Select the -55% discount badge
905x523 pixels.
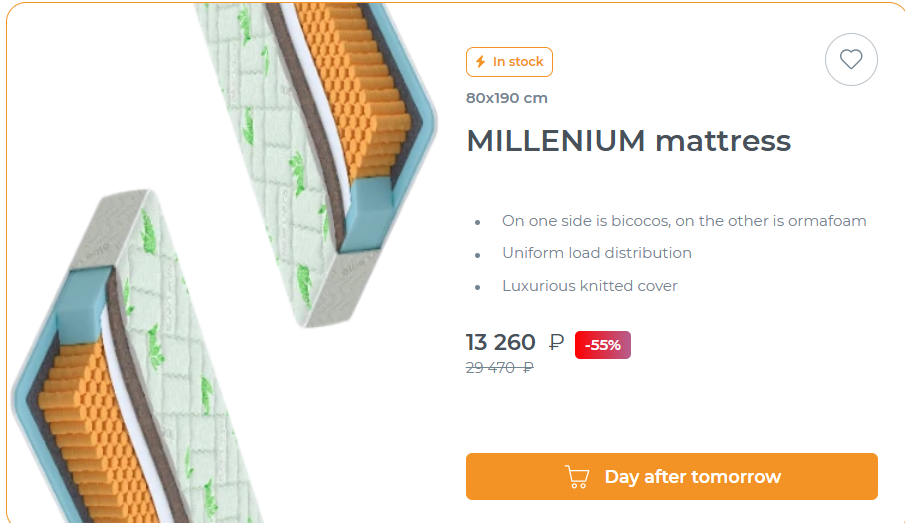[603, 345]
